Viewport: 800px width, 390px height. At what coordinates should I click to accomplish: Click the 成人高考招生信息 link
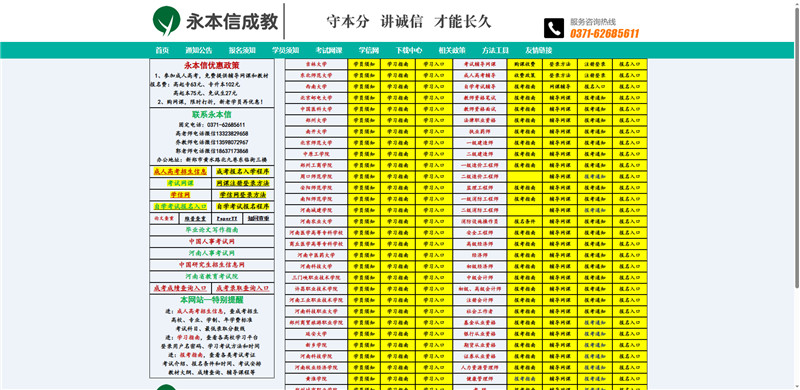[x=180, y=172]
